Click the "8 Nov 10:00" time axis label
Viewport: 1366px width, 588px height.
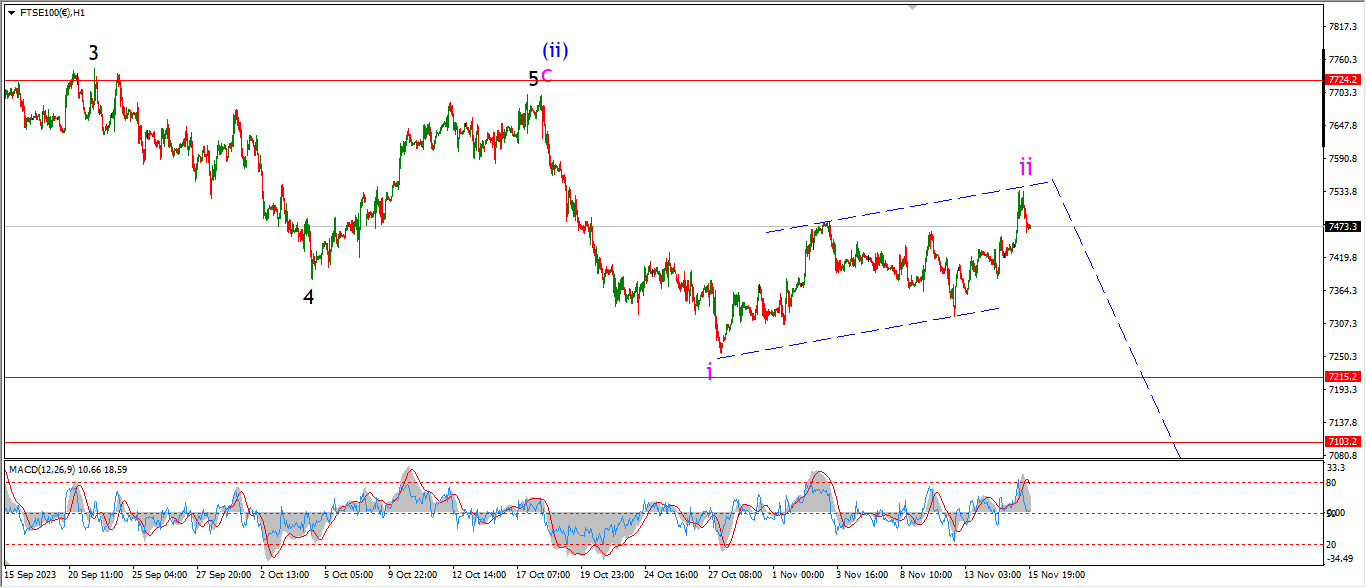click(x=925, y=575)
